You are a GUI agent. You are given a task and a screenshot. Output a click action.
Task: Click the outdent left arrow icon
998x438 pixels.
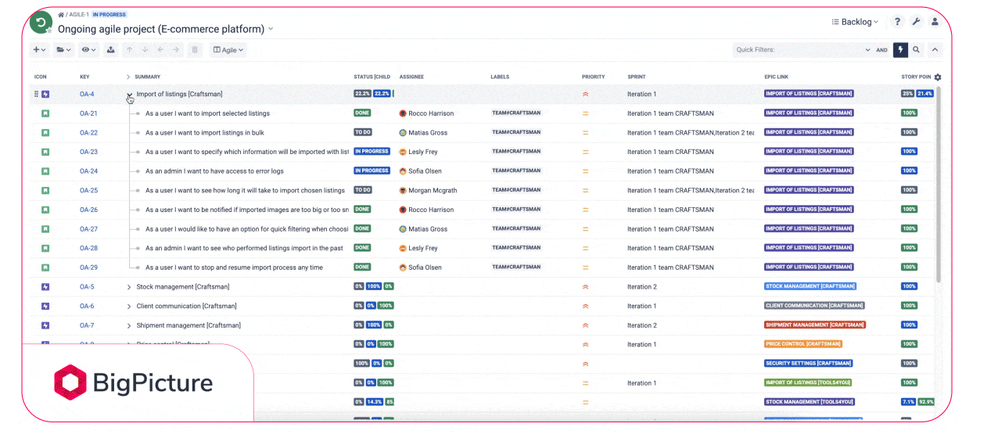pyautogui.click(x=160, y=50)
